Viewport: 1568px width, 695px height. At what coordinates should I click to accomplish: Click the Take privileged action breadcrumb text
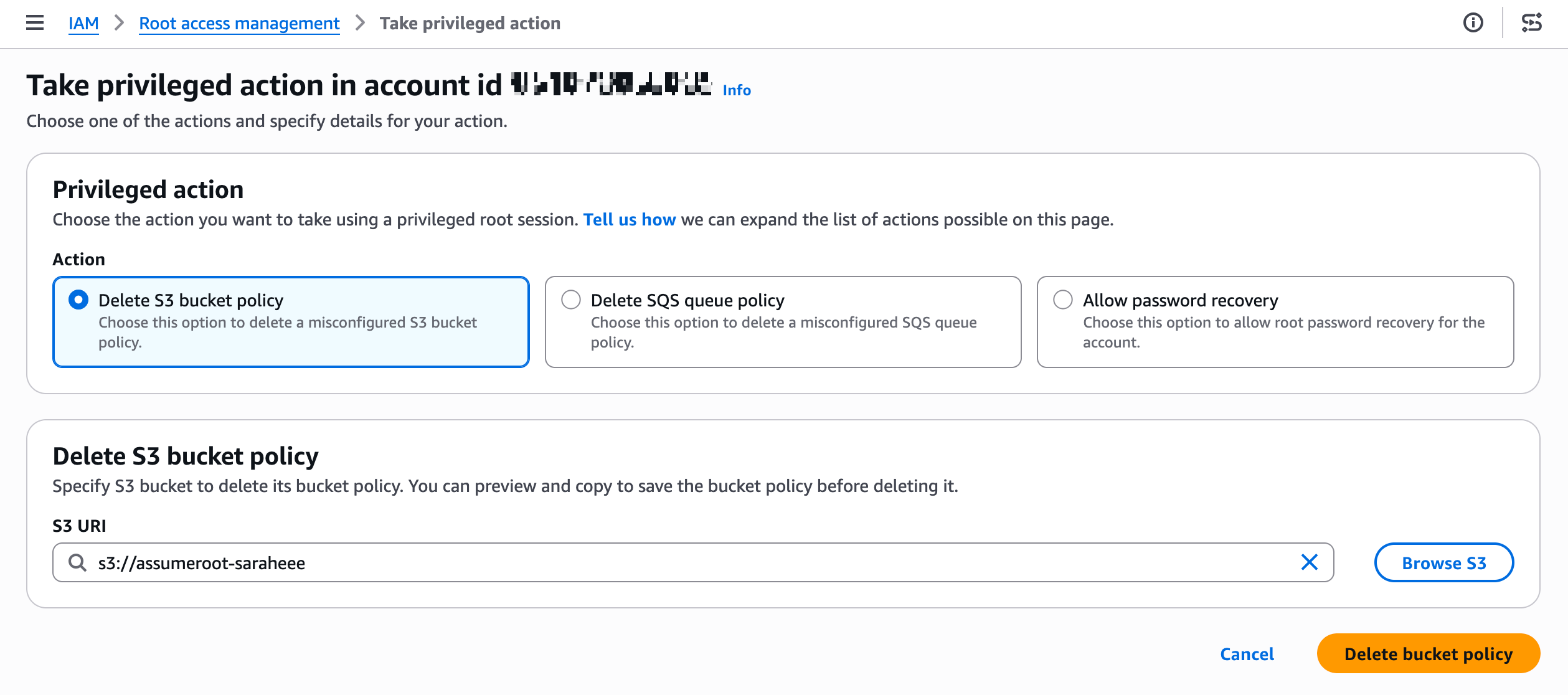(470, 23)
